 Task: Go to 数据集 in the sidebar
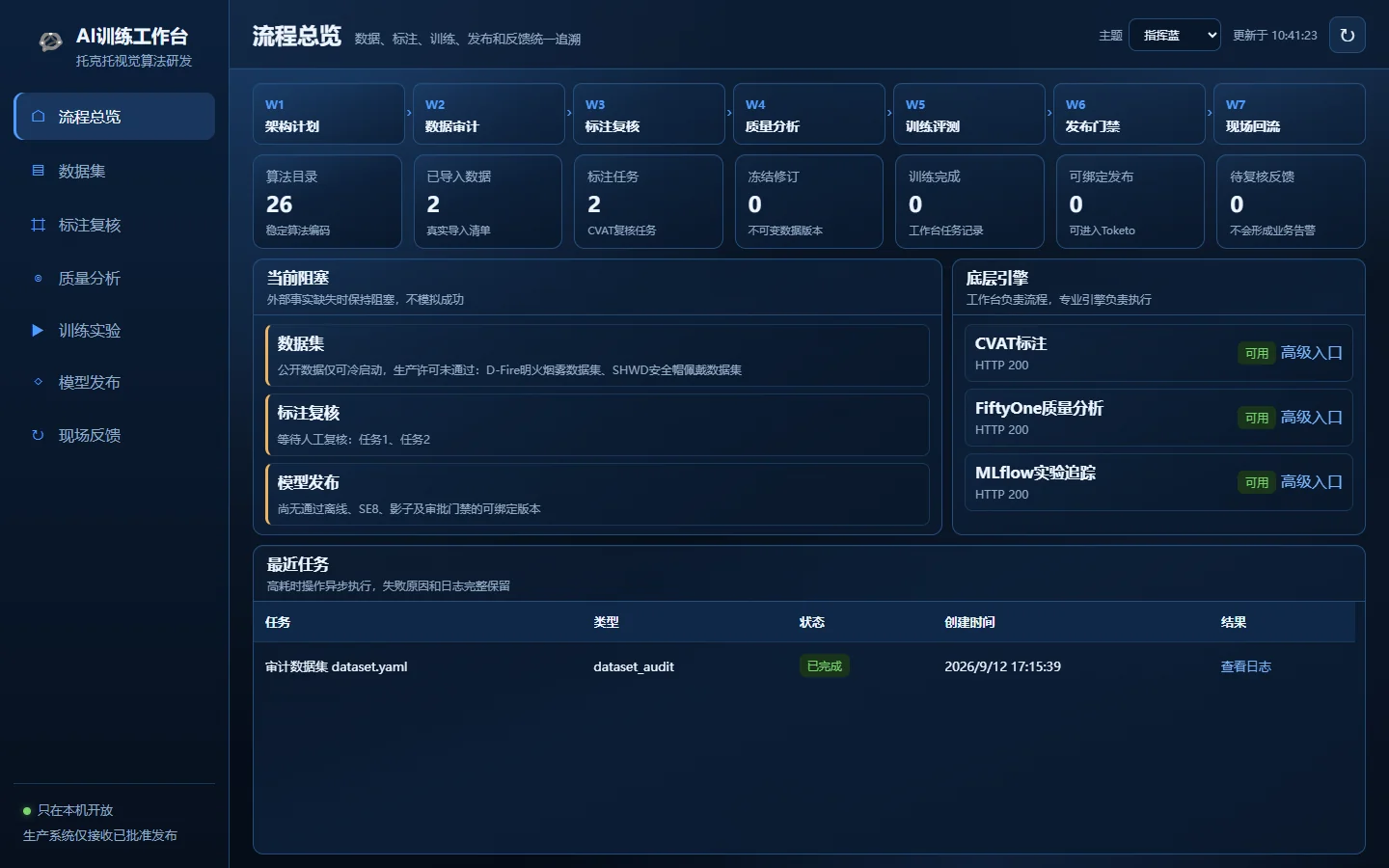click(x=115, y=171)
